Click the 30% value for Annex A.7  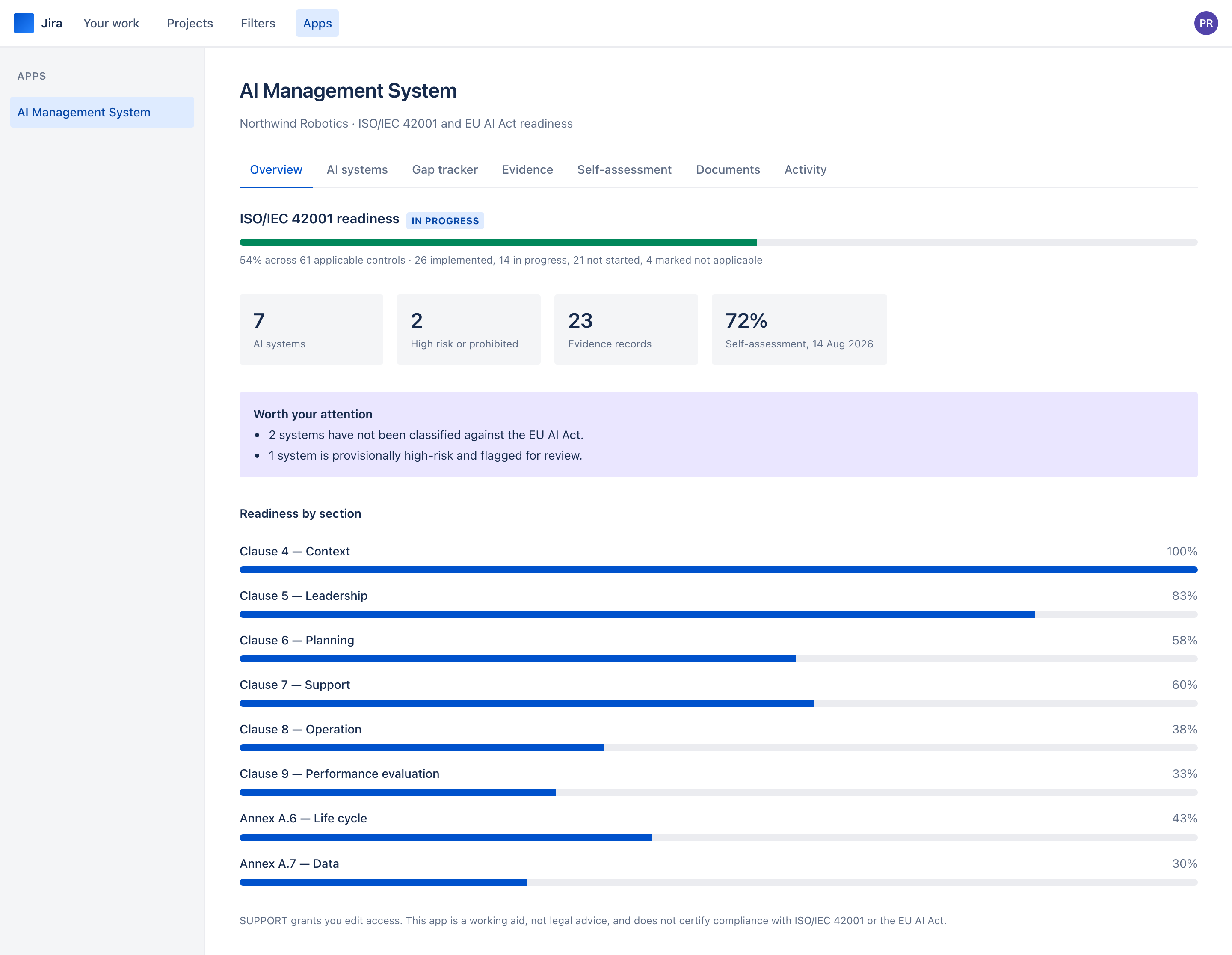[x=1185, y=863]
